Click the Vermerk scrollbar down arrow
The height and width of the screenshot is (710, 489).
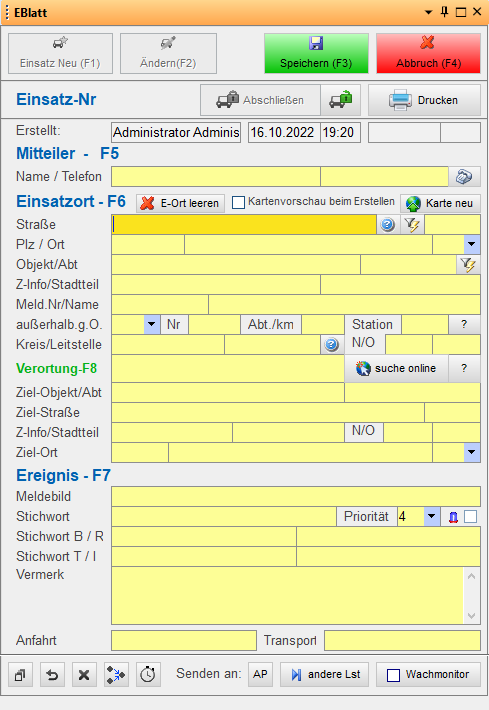tap(471, 616)
